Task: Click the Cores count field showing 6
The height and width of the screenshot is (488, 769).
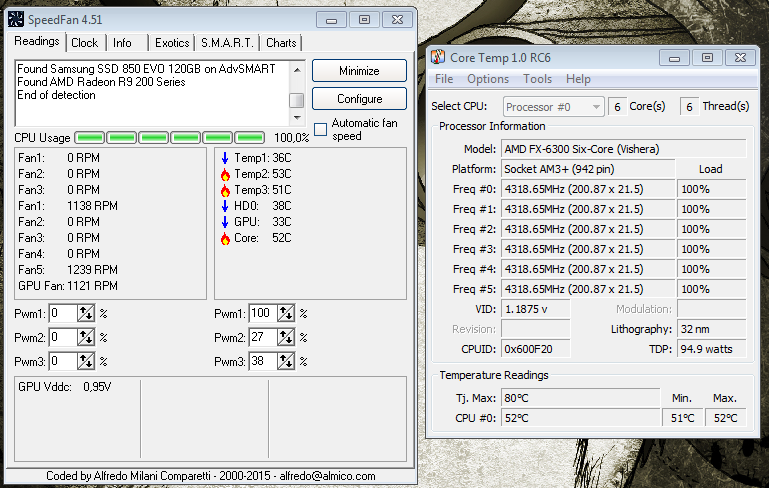Action: click(617, 107)
